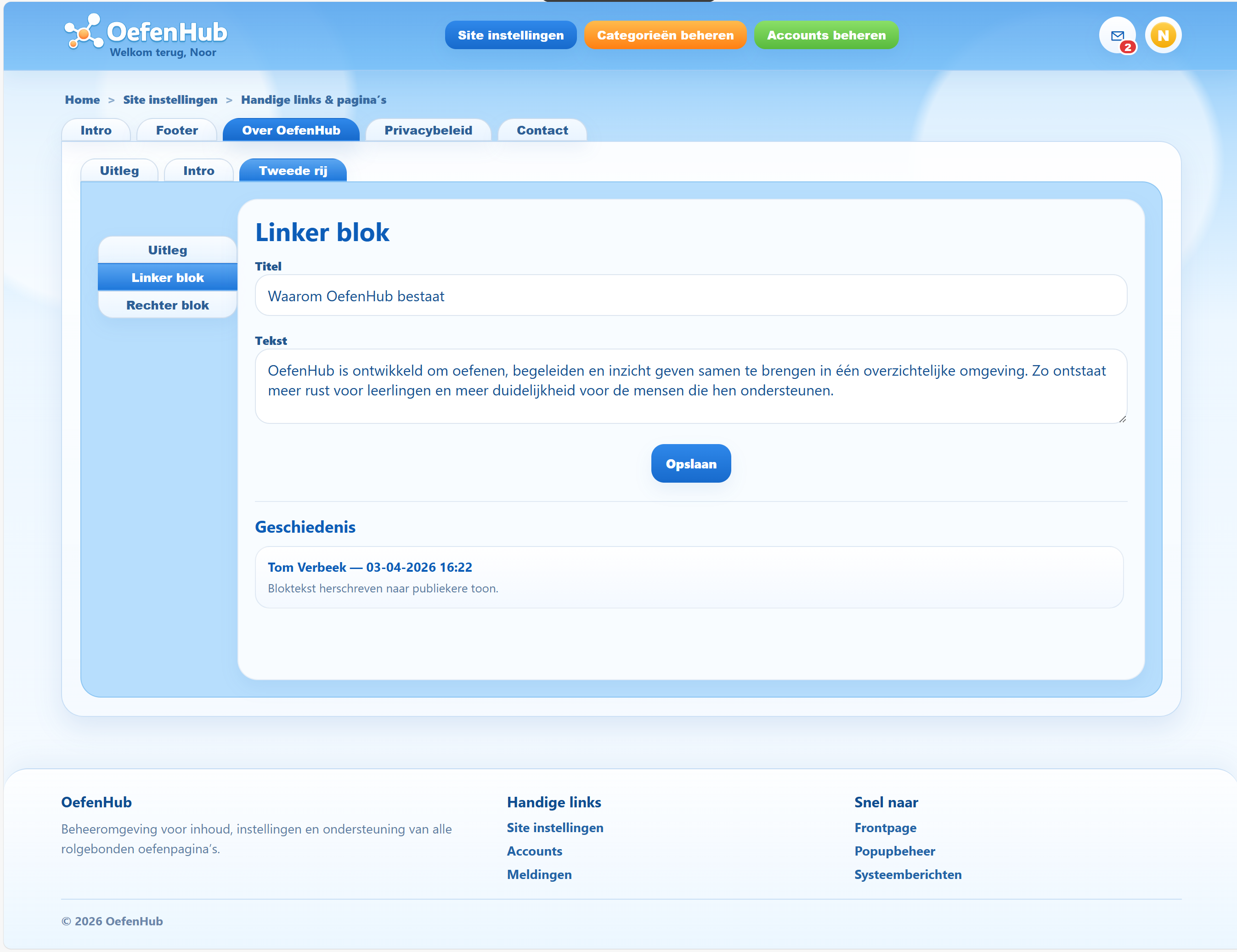The image size is (1237, 952).
Task: Click the 'OefenHub' footer heading
Action: click(96, 802)
